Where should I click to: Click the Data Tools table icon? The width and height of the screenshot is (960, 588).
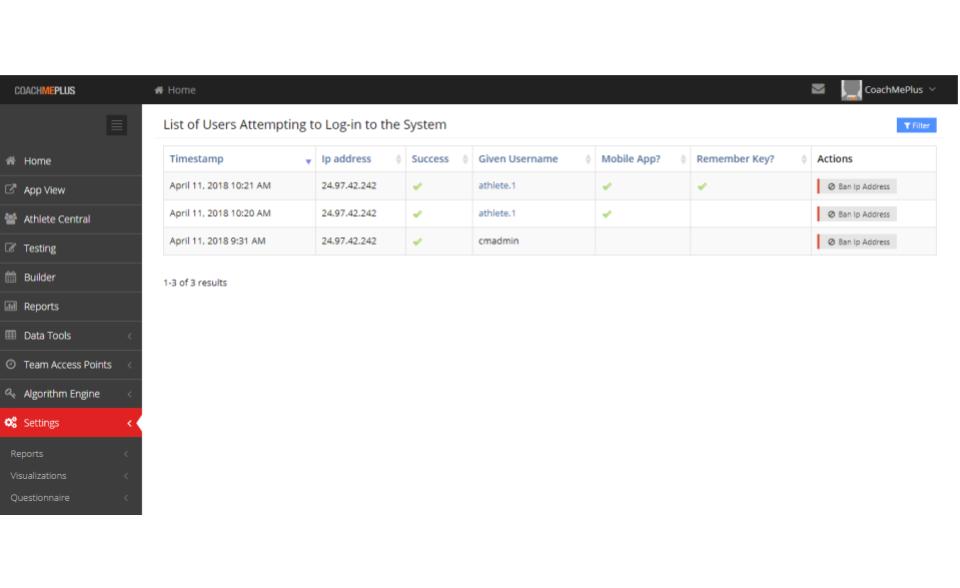pyautogui.click(x=10, y=335)
